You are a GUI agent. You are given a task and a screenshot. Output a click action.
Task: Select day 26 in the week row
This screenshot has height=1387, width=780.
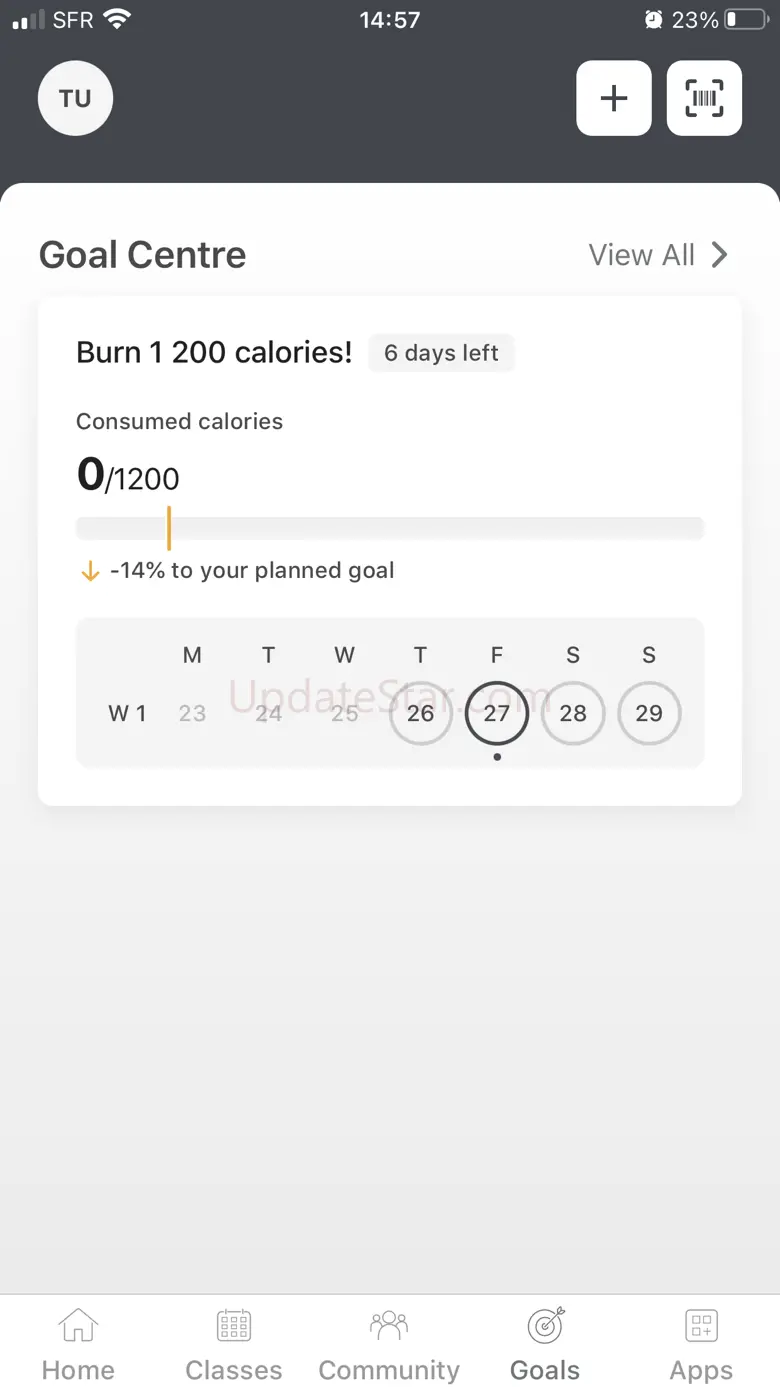[420, 714]
